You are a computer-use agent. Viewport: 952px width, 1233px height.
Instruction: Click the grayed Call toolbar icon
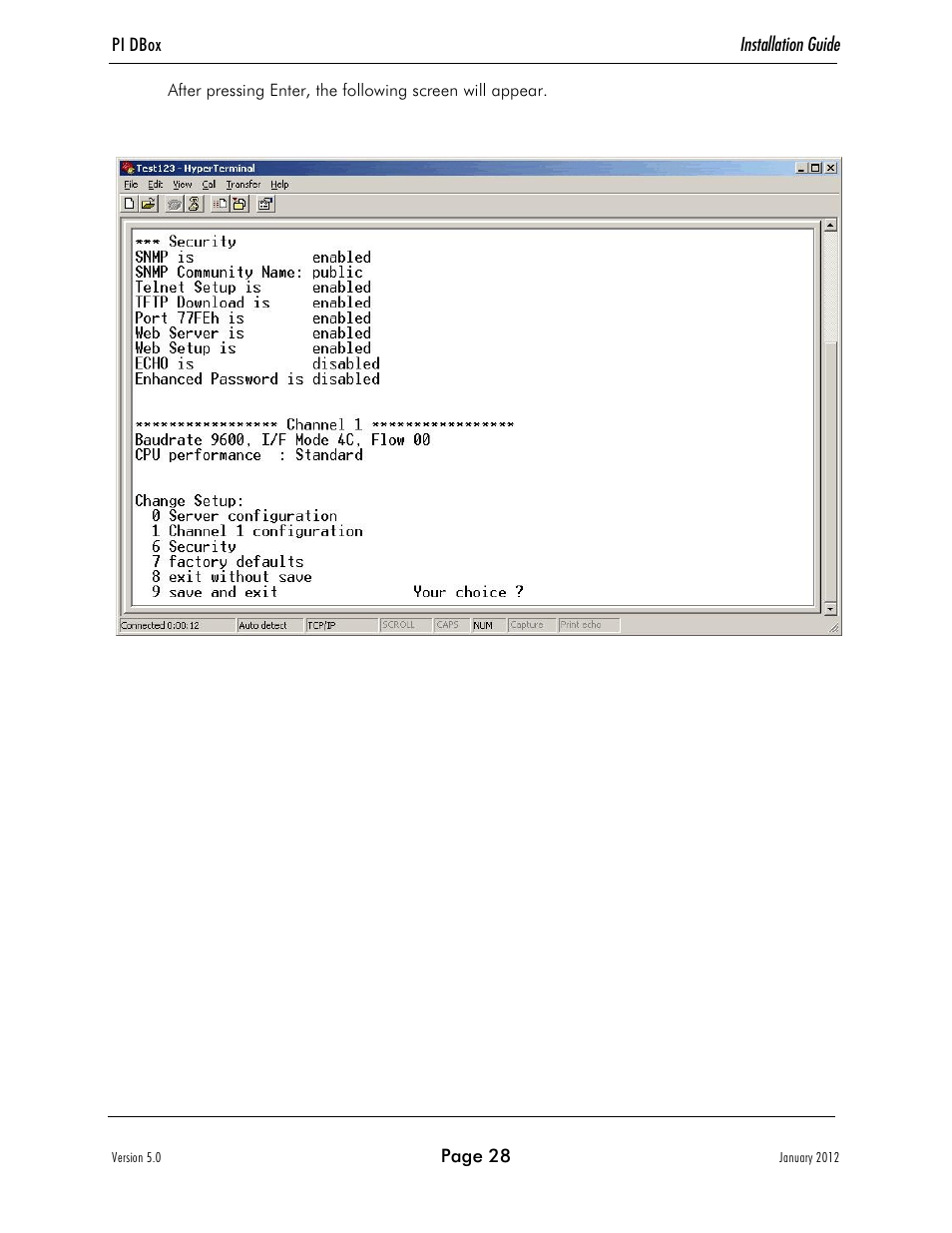(175, 204)
